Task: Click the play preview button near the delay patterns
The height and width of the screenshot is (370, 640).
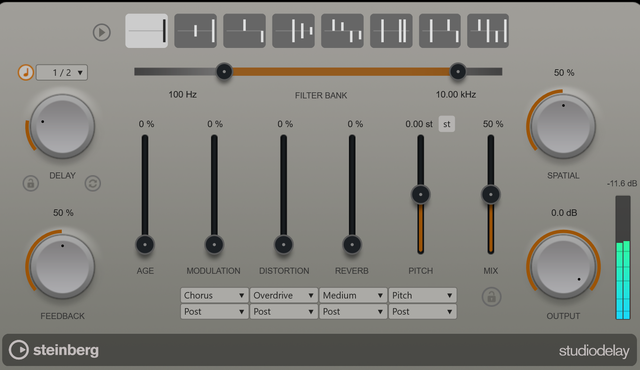Action: point(102,32)
